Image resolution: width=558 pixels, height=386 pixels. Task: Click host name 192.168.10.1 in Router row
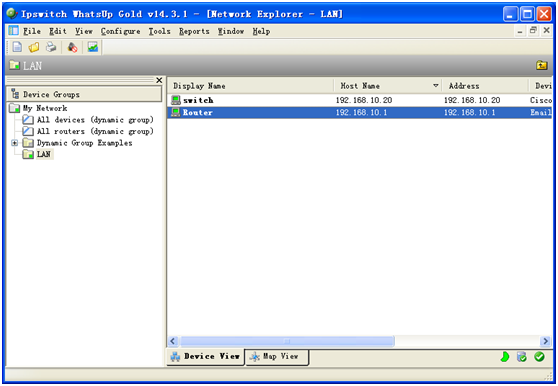(361, 112)
